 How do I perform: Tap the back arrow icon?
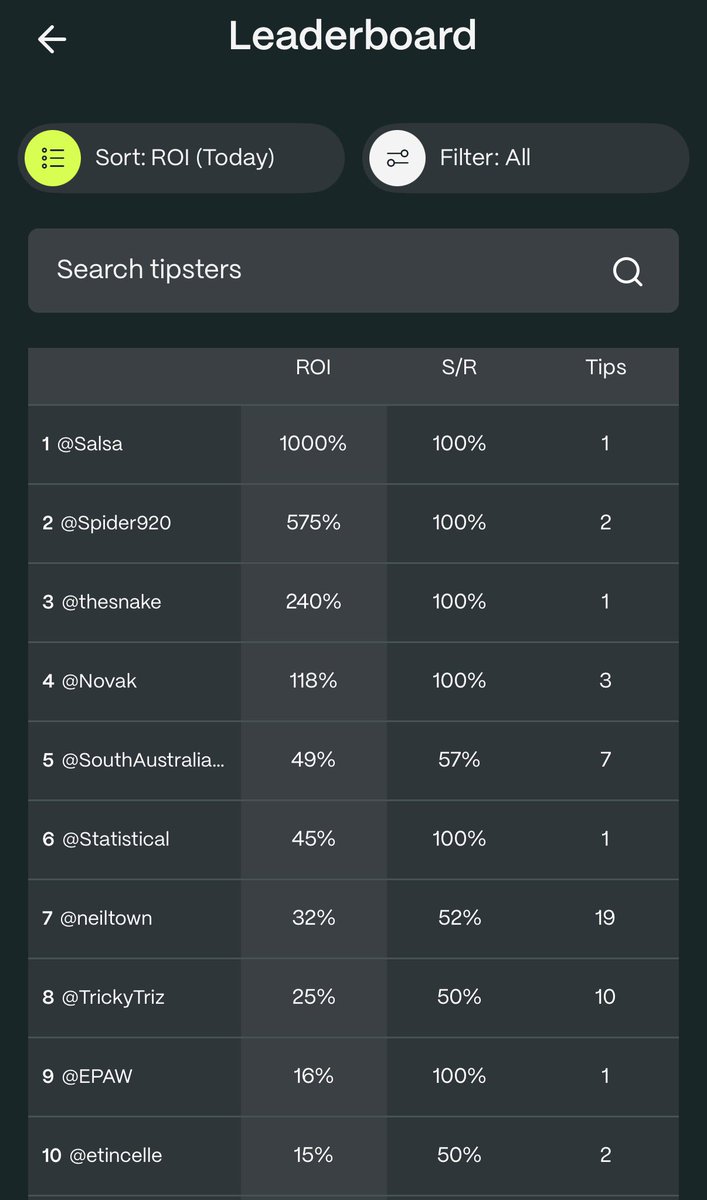51,39
